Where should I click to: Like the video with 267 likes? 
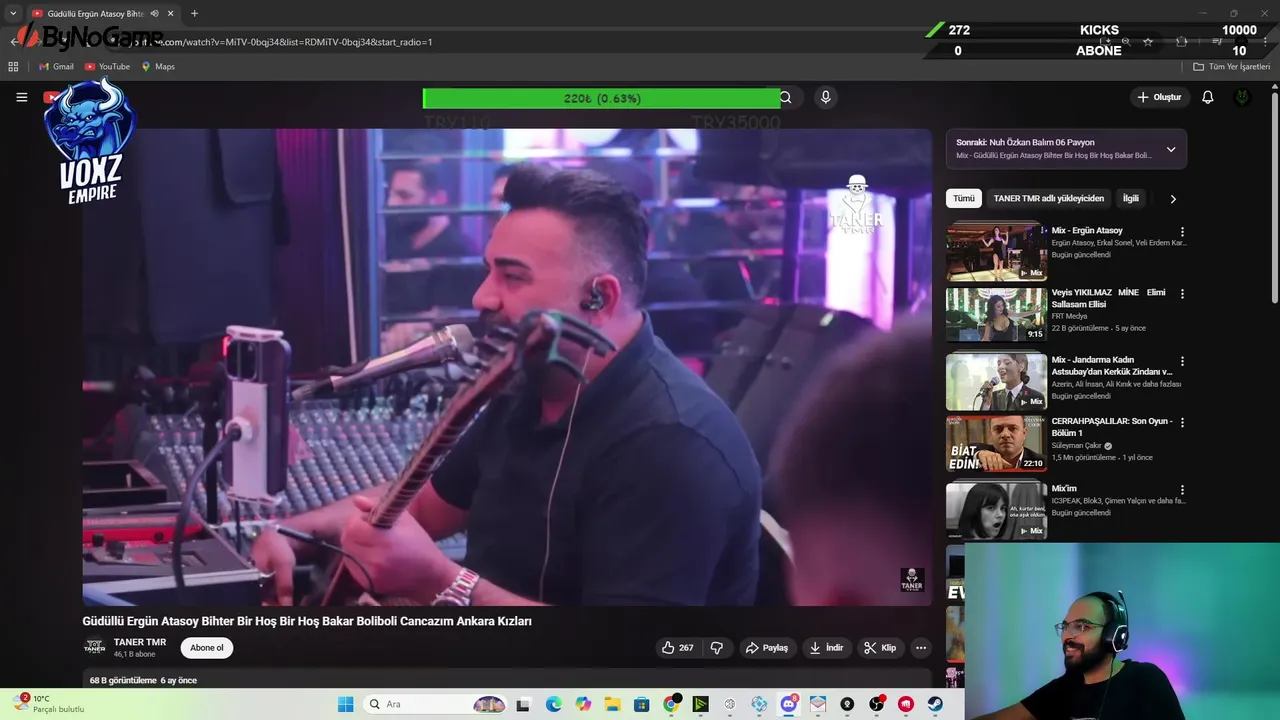677,648
